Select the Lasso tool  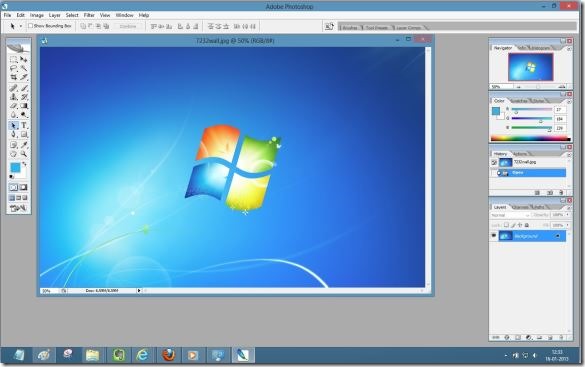pos(13,68)
